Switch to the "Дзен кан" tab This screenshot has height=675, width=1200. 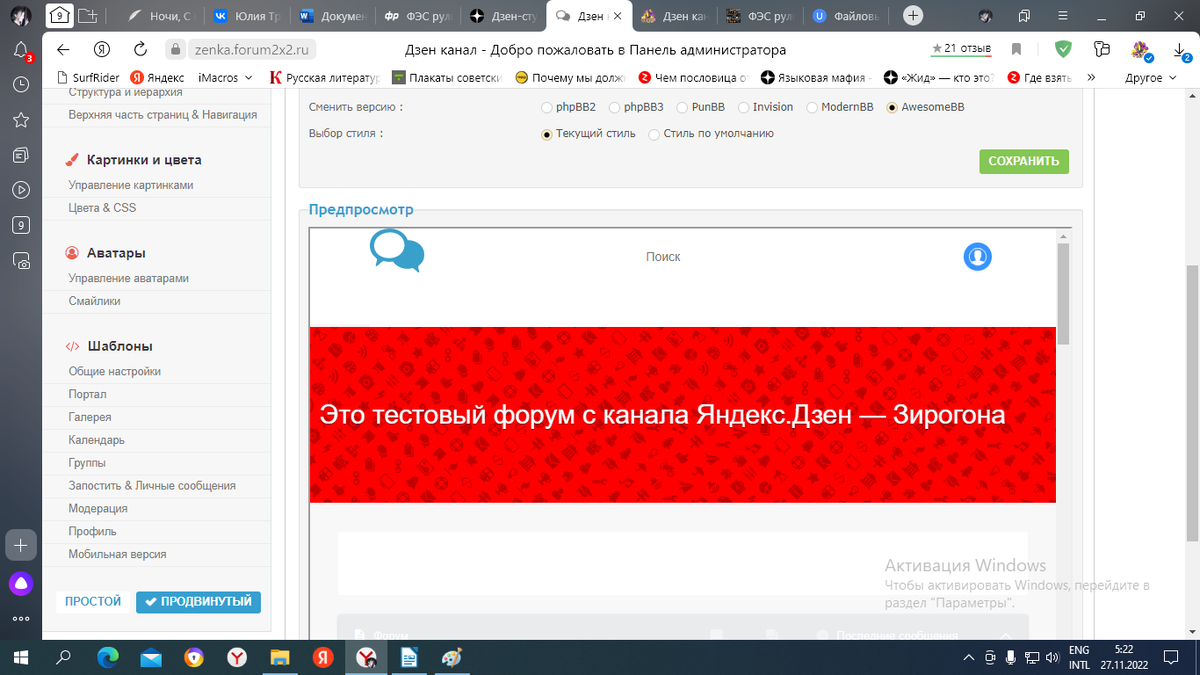[x=677, y=15]
